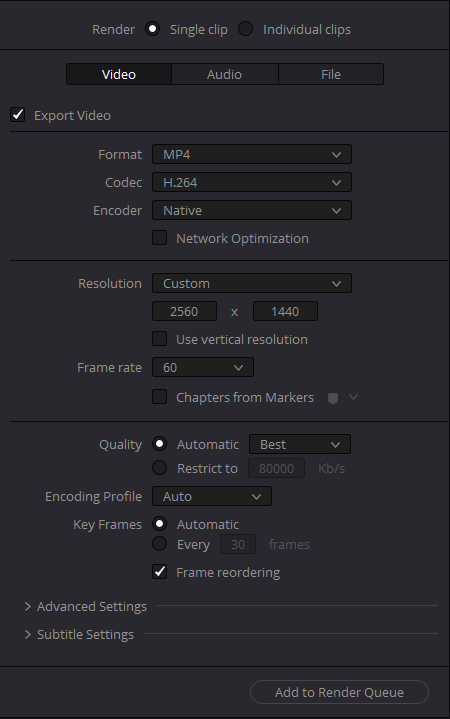Open the Format dropdown showing MP4
The image size is (450, 719).
coord(252,155)
